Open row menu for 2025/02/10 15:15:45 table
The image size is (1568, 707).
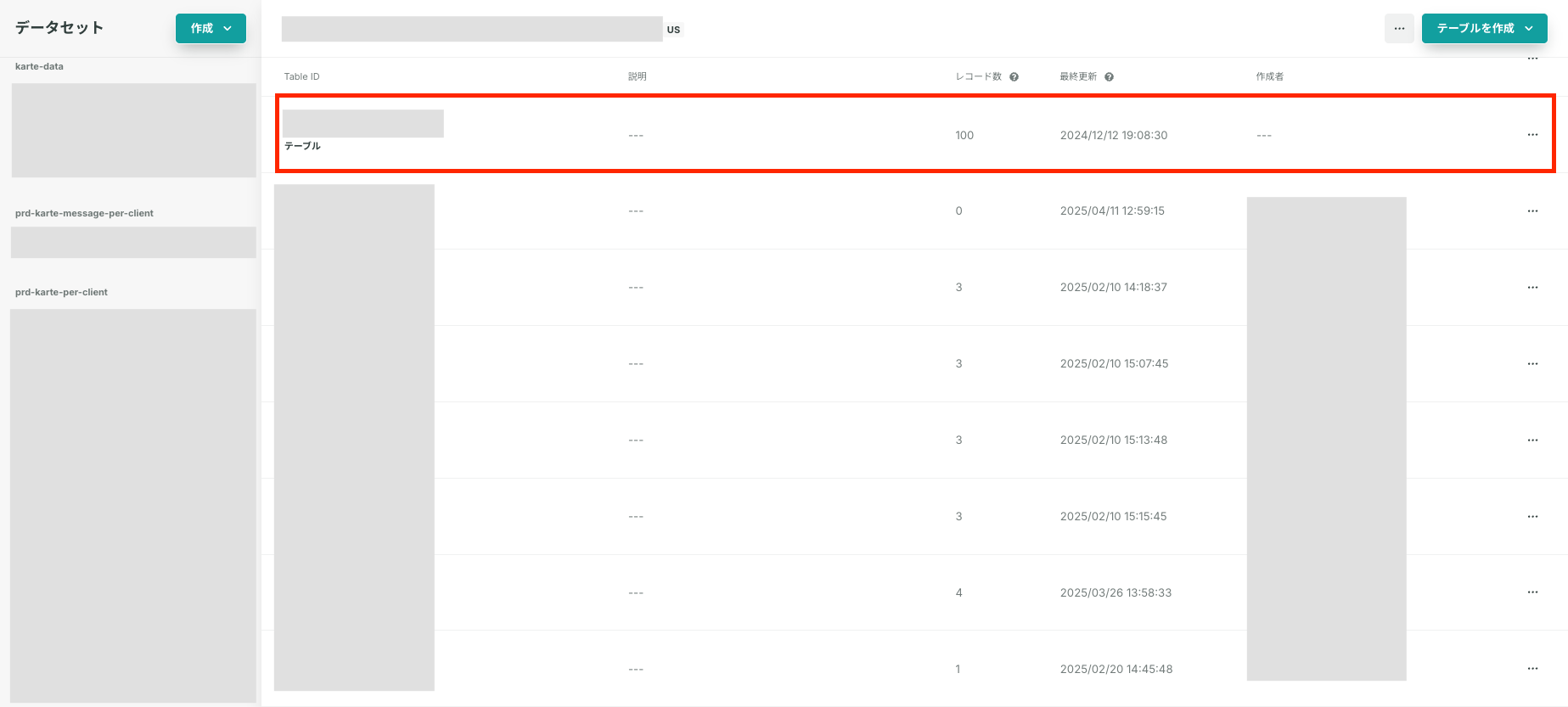1532,517
